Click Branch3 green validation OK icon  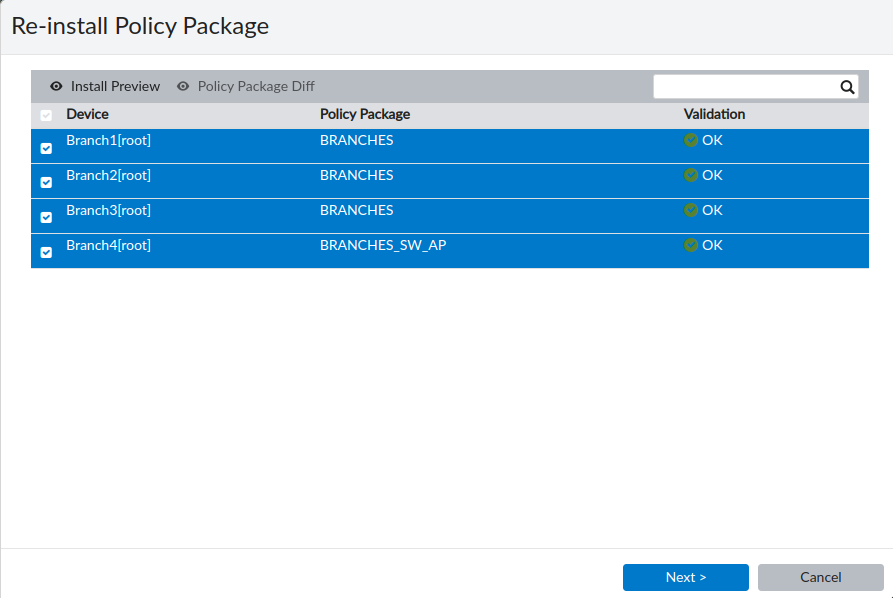point(691,211)
